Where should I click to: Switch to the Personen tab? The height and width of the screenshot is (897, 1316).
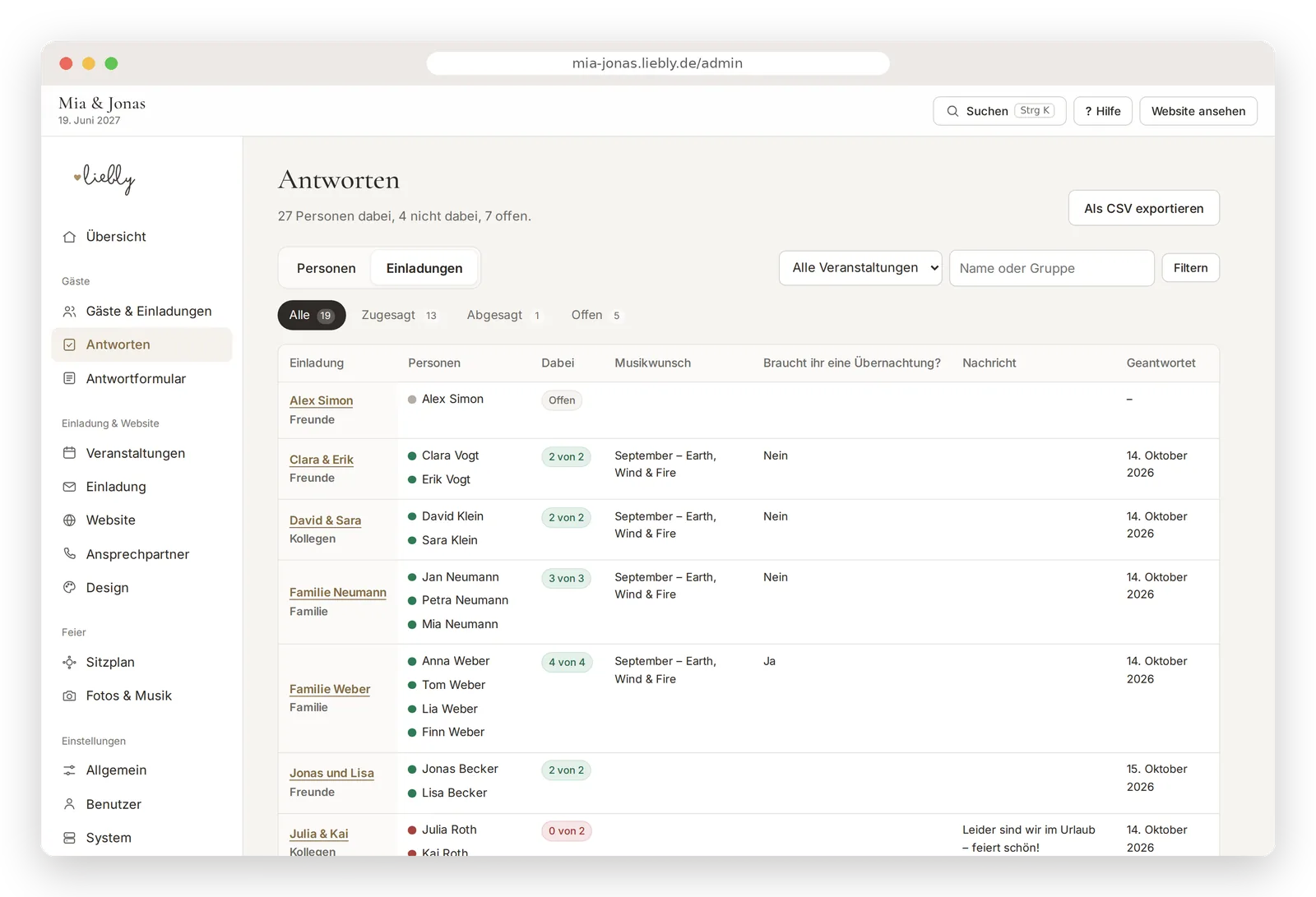coord(327,268)
